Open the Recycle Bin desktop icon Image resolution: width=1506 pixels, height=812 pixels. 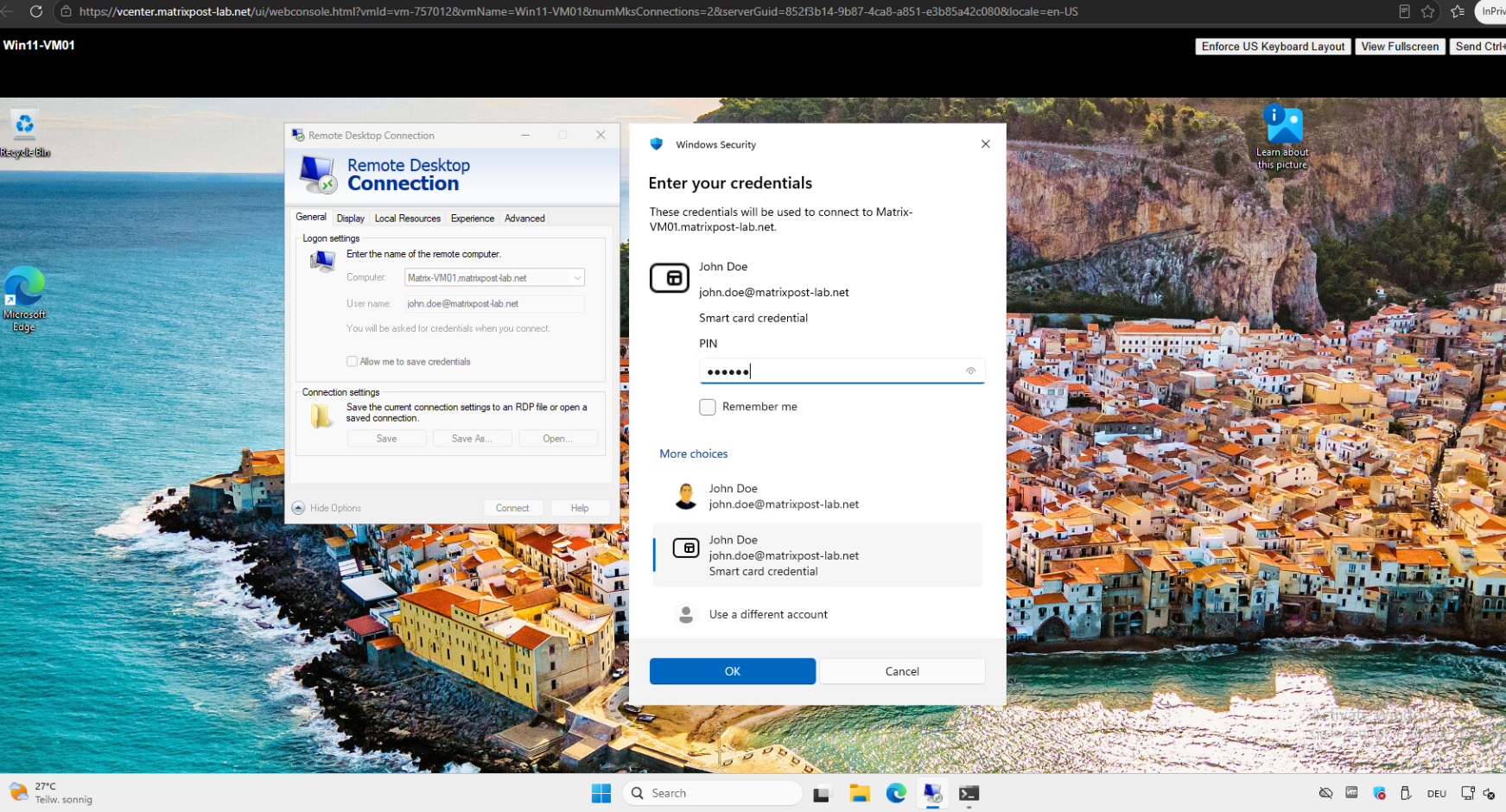[25, 134]
